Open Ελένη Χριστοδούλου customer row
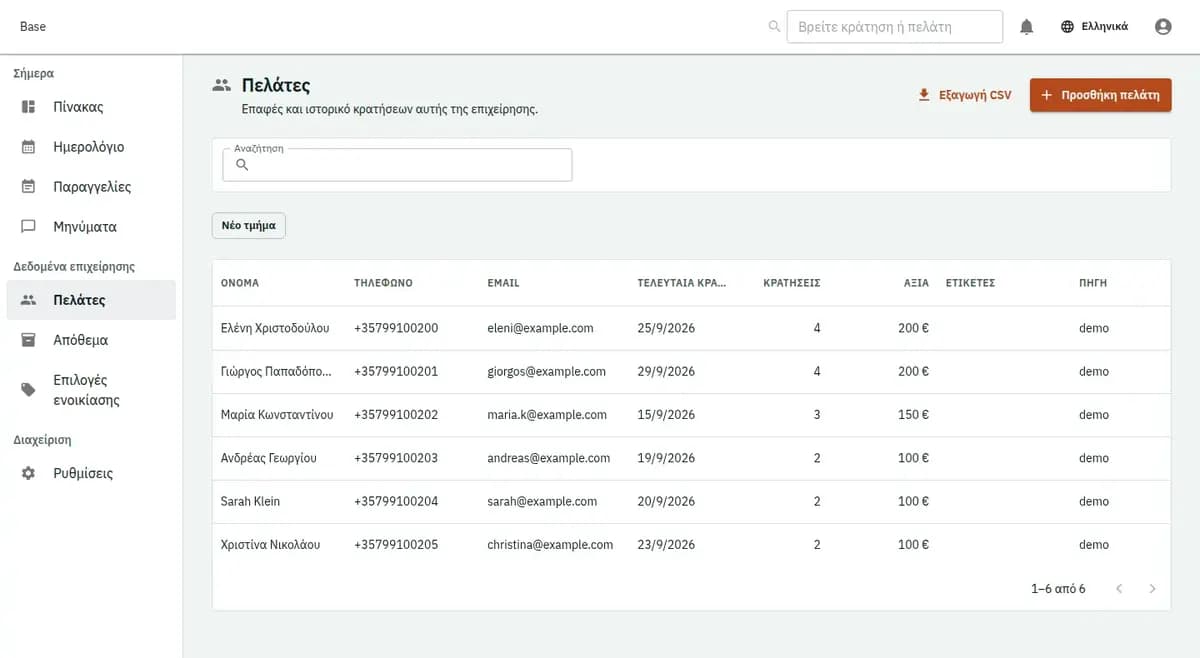The image size is (1200, 658). click(x=691, y=328)
